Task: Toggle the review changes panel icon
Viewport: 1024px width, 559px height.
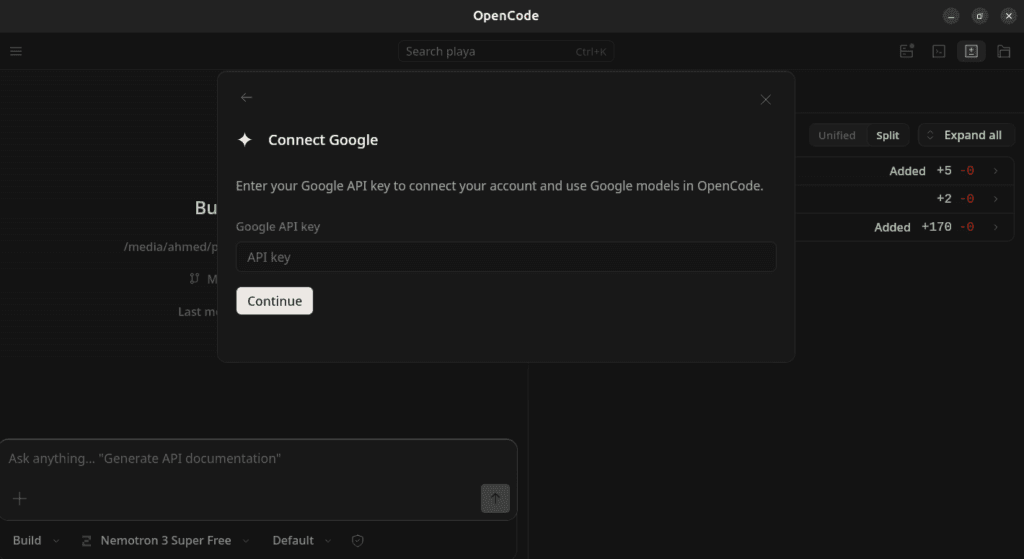Action: [x=971, y=51]
